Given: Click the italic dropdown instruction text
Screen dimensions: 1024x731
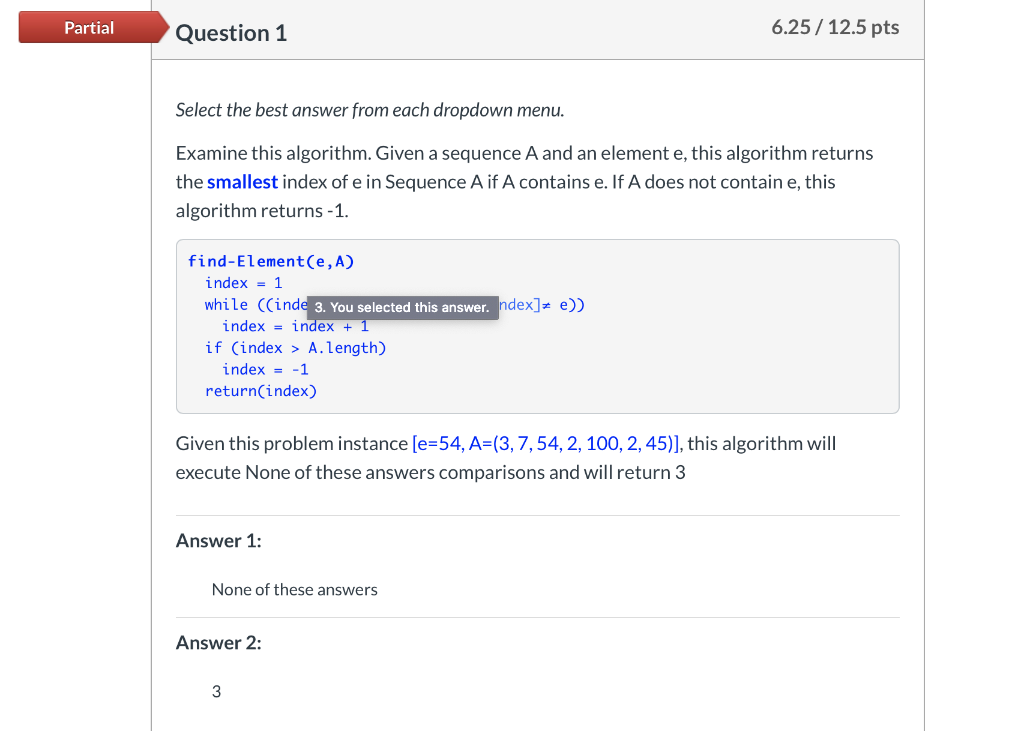Looking at the screenshot, I should tap(370, 110).
